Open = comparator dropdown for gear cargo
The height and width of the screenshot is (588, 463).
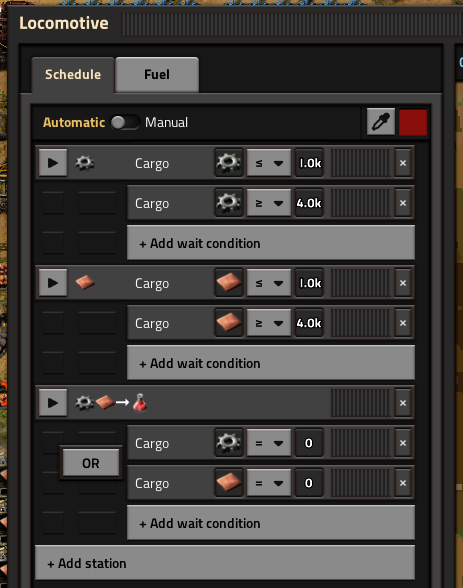click(x=268, y=443)
